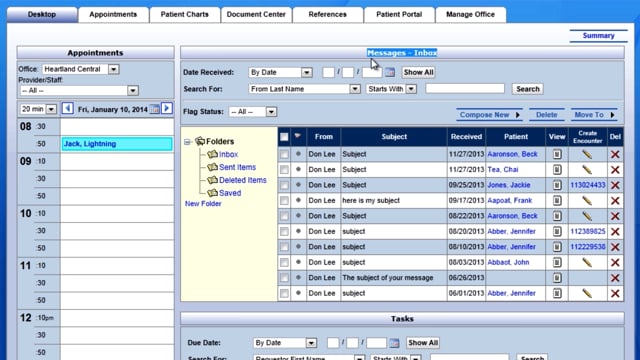Image resolution: width=640 pixels, height=360 pixels.
Task: Click the New Folder link
Action: tap(203, 204)
